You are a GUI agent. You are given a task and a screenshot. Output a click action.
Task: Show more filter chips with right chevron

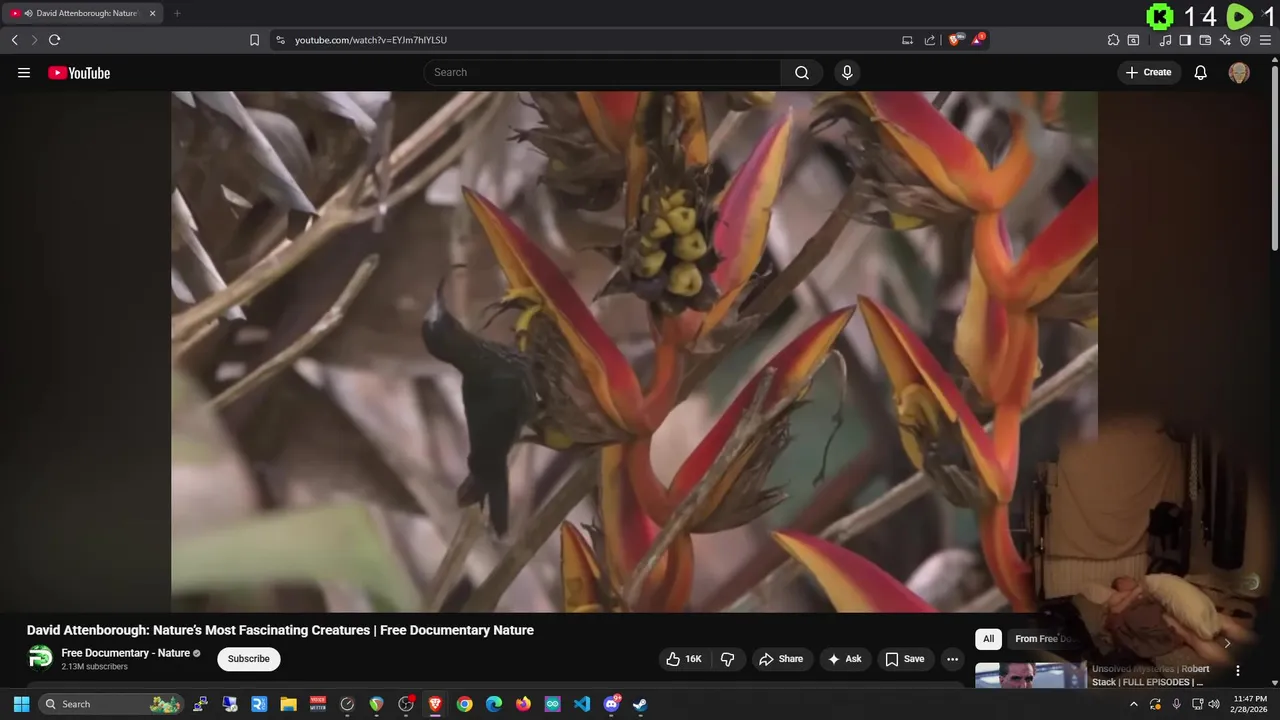[1227, 641]
